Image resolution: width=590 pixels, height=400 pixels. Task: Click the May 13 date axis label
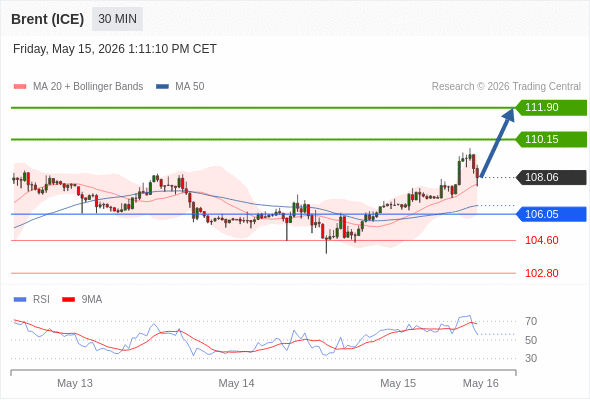pos(75,383)
